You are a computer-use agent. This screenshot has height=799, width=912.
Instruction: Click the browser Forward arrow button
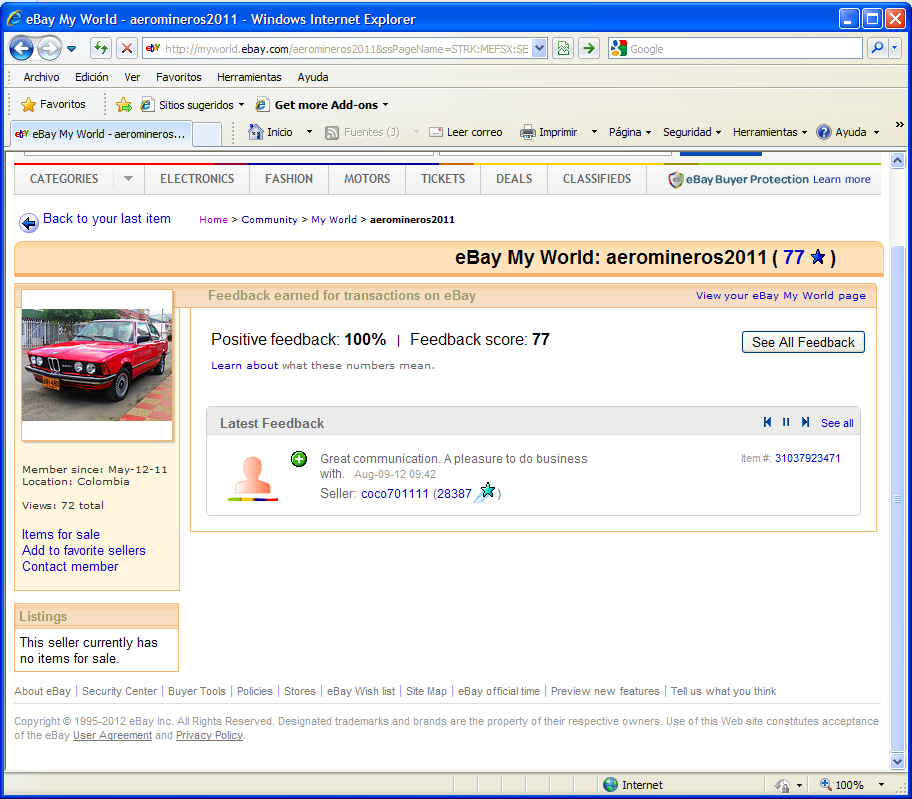click(x=49, y=48)
